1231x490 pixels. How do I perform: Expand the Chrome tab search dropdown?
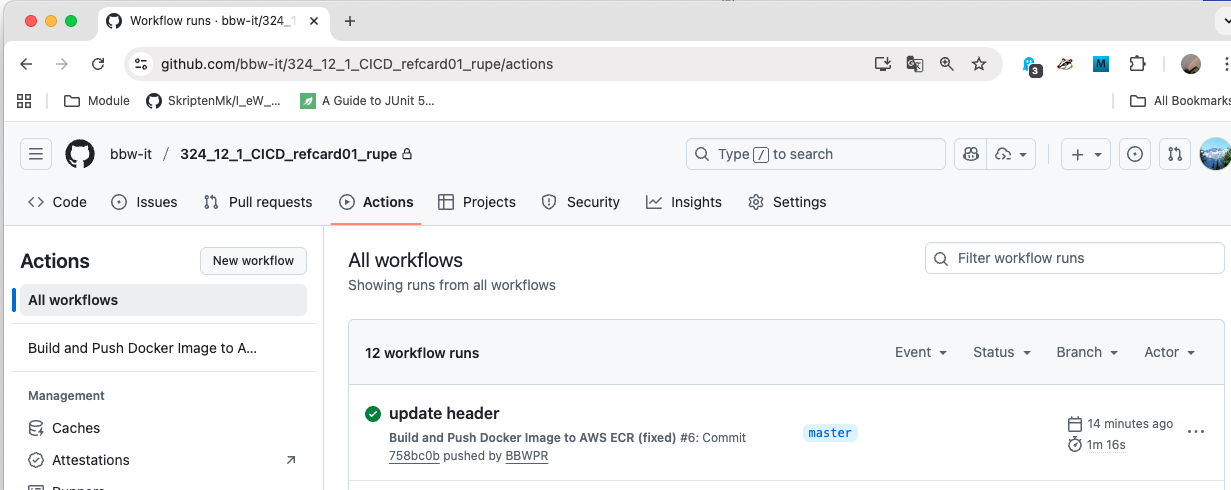[x=1226, y=21]
